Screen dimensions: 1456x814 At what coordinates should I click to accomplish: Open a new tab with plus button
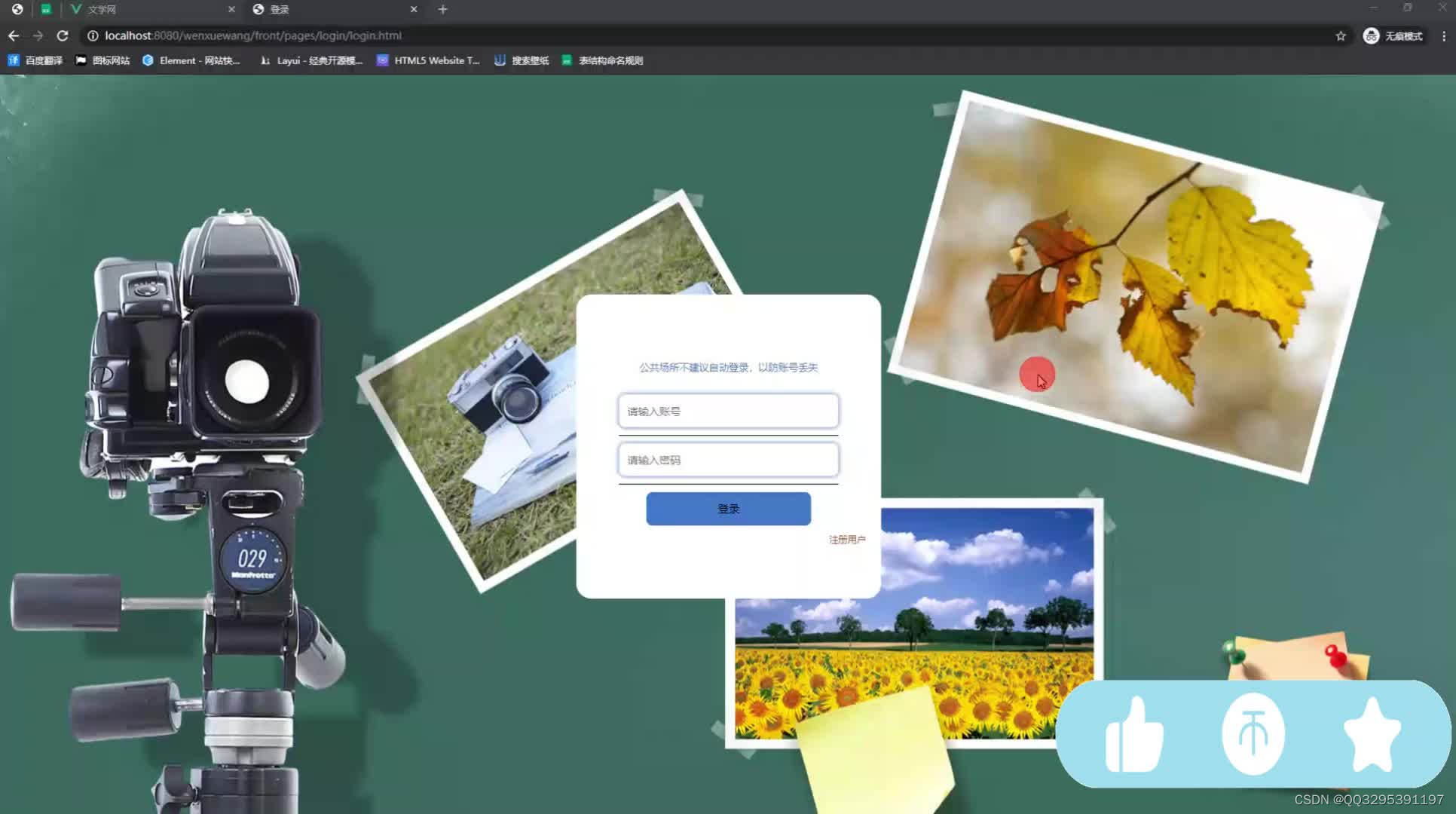pyautogui.click(x=442, y=9)
